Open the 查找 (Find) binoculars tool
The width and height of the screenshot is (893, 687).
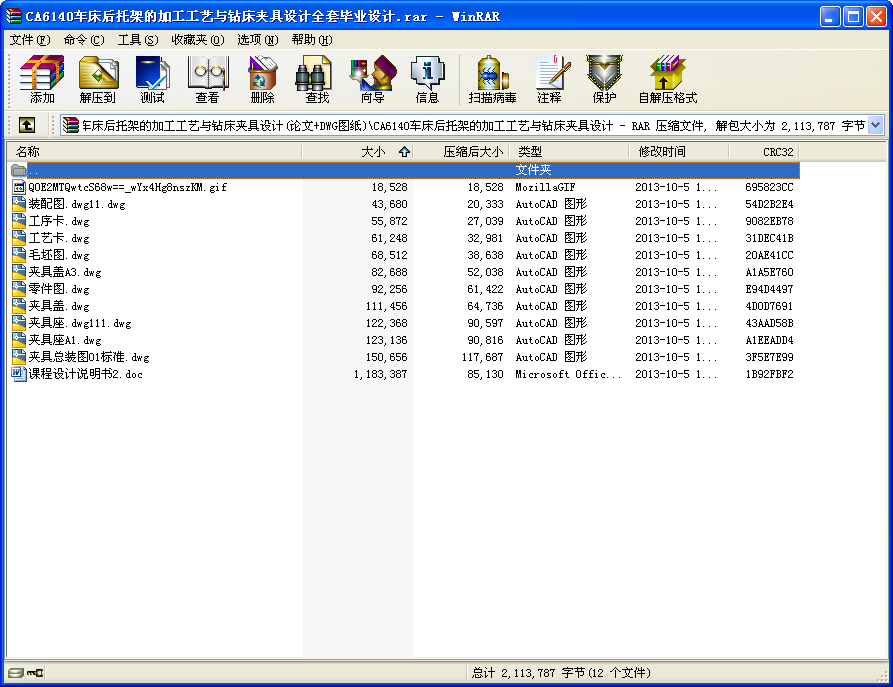click(x=317, y=80)
